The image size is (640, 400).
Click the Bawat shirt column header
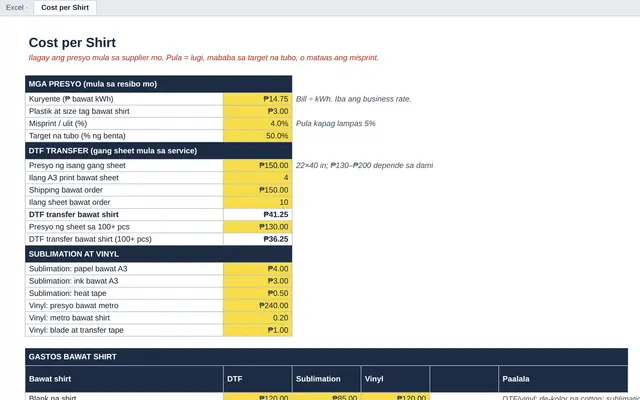[x=124, y=379]
